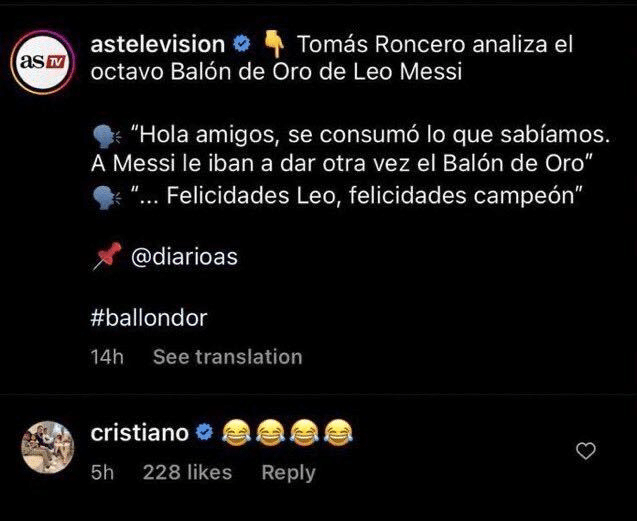
Task: Open the astelevision username link
Action: click(157, 44)
